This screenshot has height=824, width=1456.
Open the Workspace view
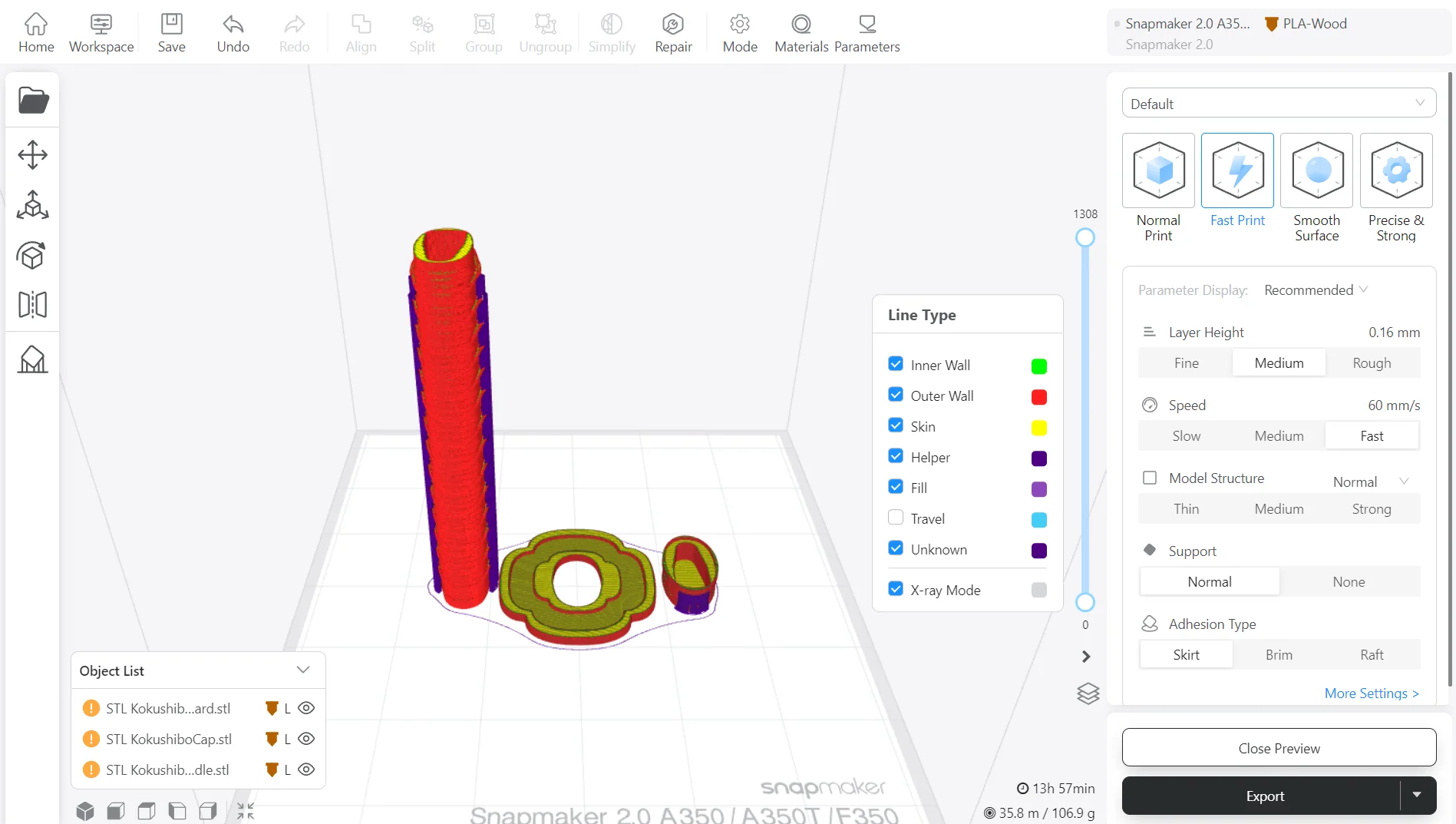pos(101,33)
